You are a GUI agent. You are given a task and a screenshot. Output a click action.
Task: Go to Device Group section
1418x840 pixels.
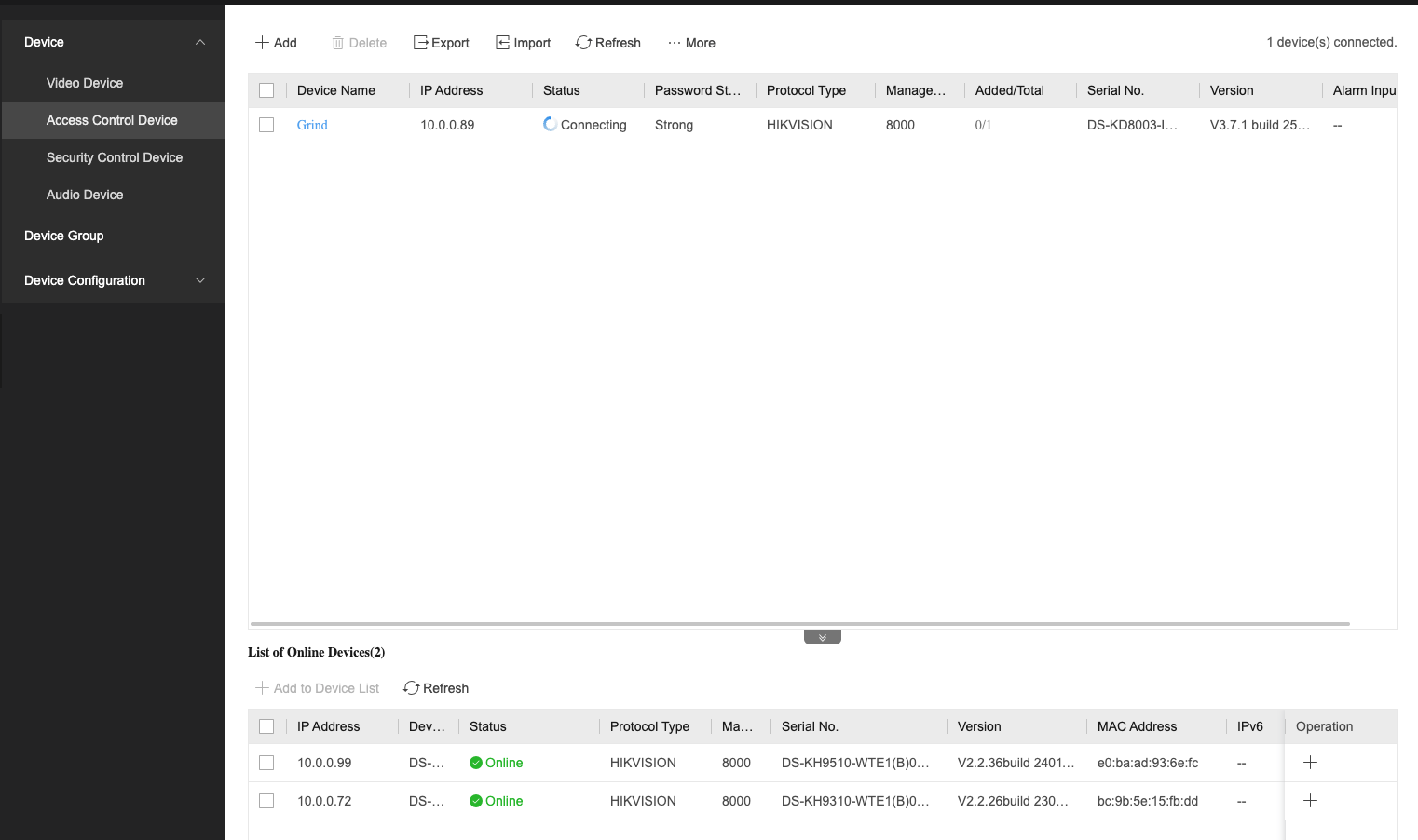pos(64,236)
